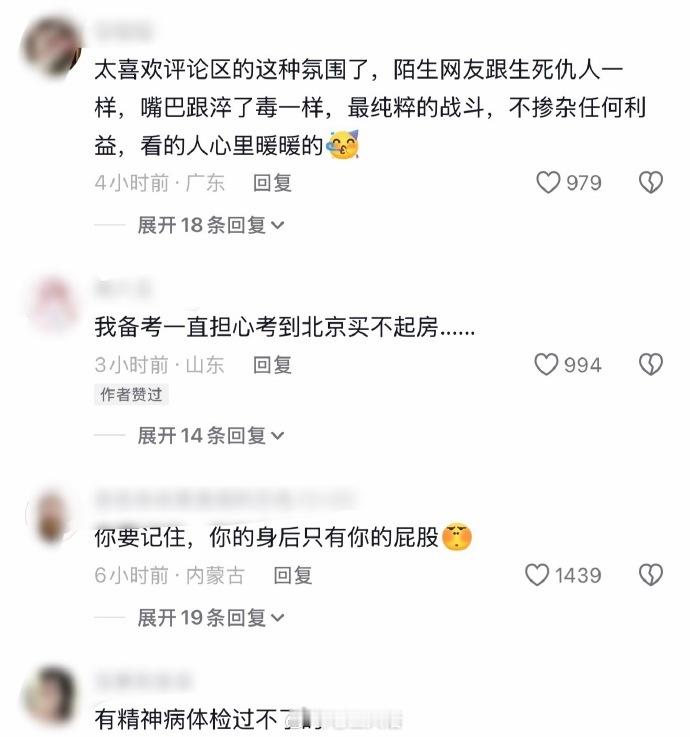Image resolution: width=690 pixels, height=737 pixels.
Task: Open third commenter's avatar
Action: tap(52, 516)
